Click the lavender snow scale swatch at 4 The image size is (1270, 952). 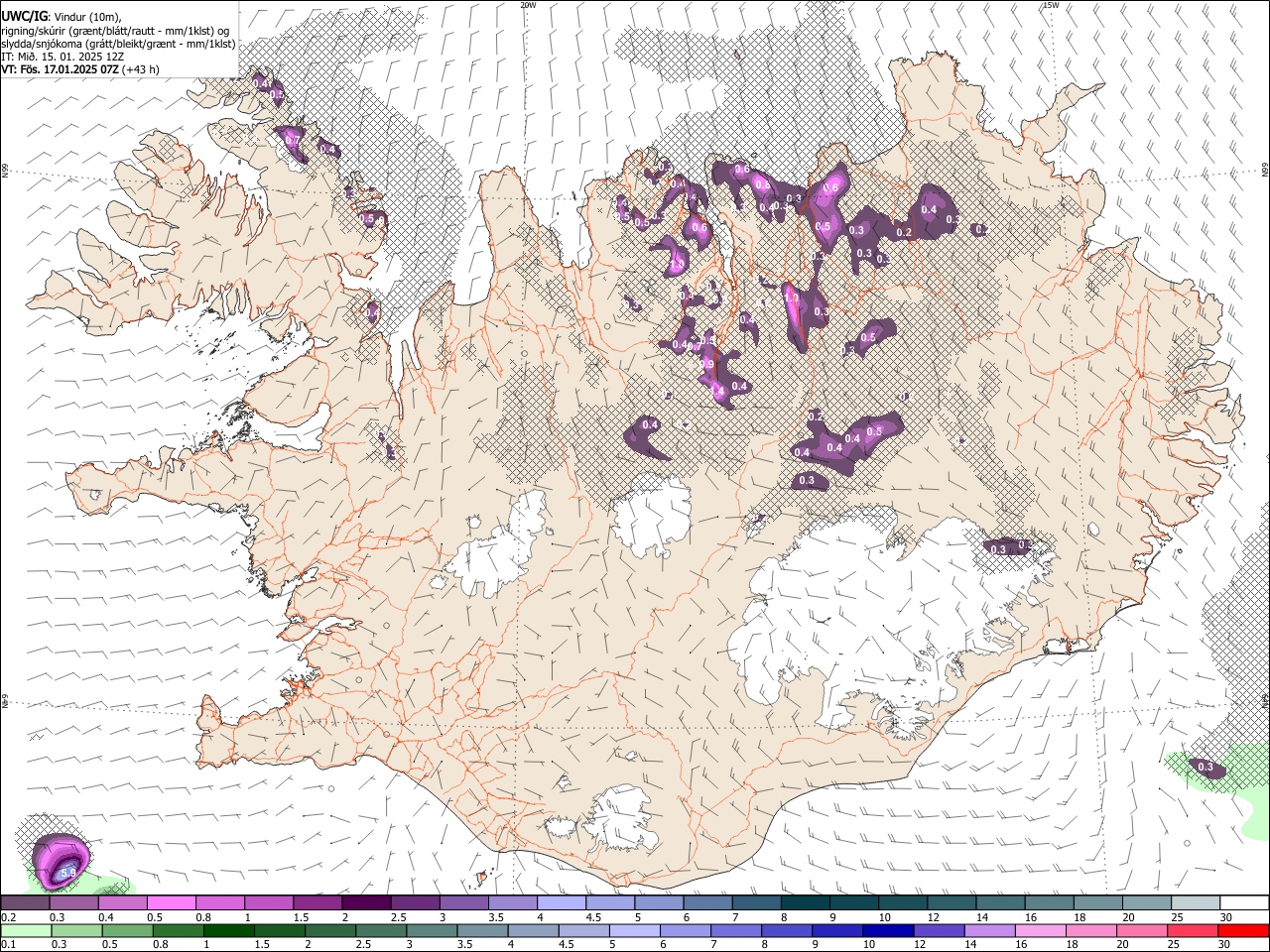pos(561,903)
